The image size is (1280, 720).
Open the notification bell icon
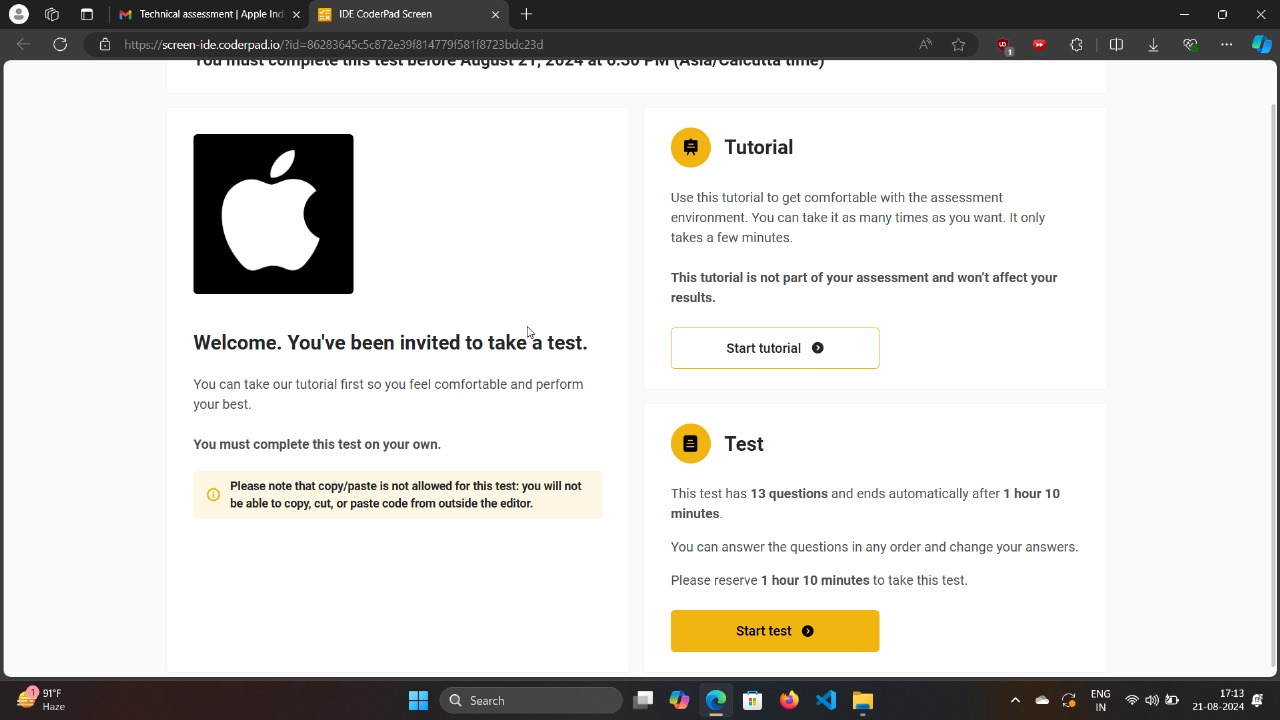pos(1259,700)
